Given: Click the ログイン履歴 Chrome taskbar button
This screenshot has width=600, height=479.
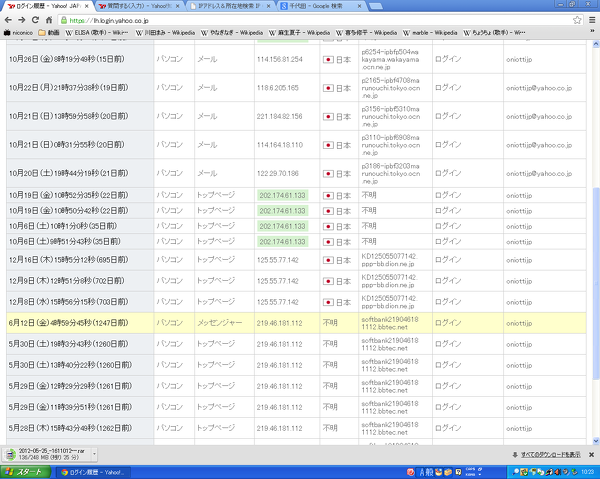Looking at the screenshot, I should coord(93,472).
